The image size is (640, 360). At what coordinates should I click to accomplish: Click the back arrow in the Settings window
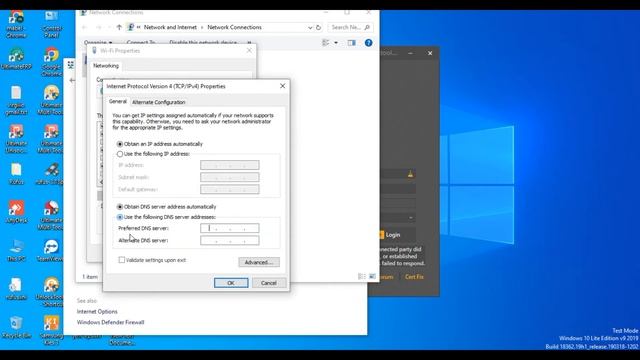[72, 80]
